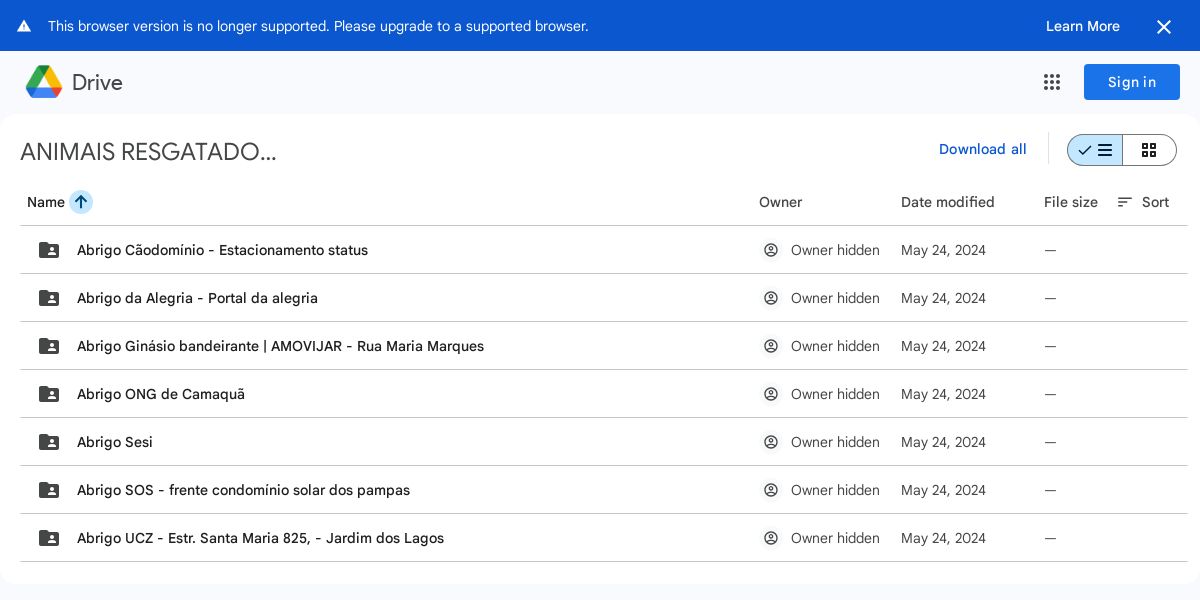Click the Date modified column header

click(947, 202)
